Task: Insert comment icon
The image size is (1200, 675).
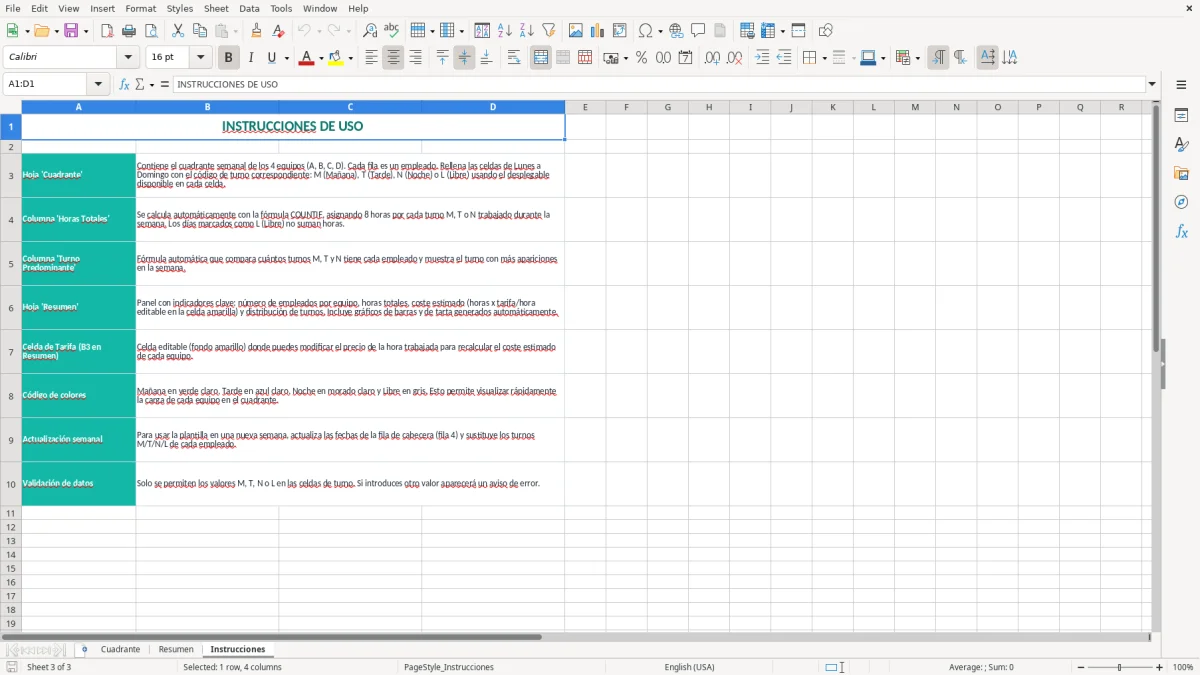Action: (698, 31)
